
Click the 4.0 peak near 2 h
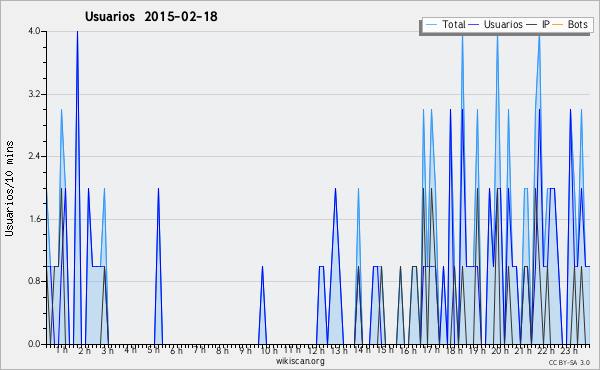click(x=77, y=32)
